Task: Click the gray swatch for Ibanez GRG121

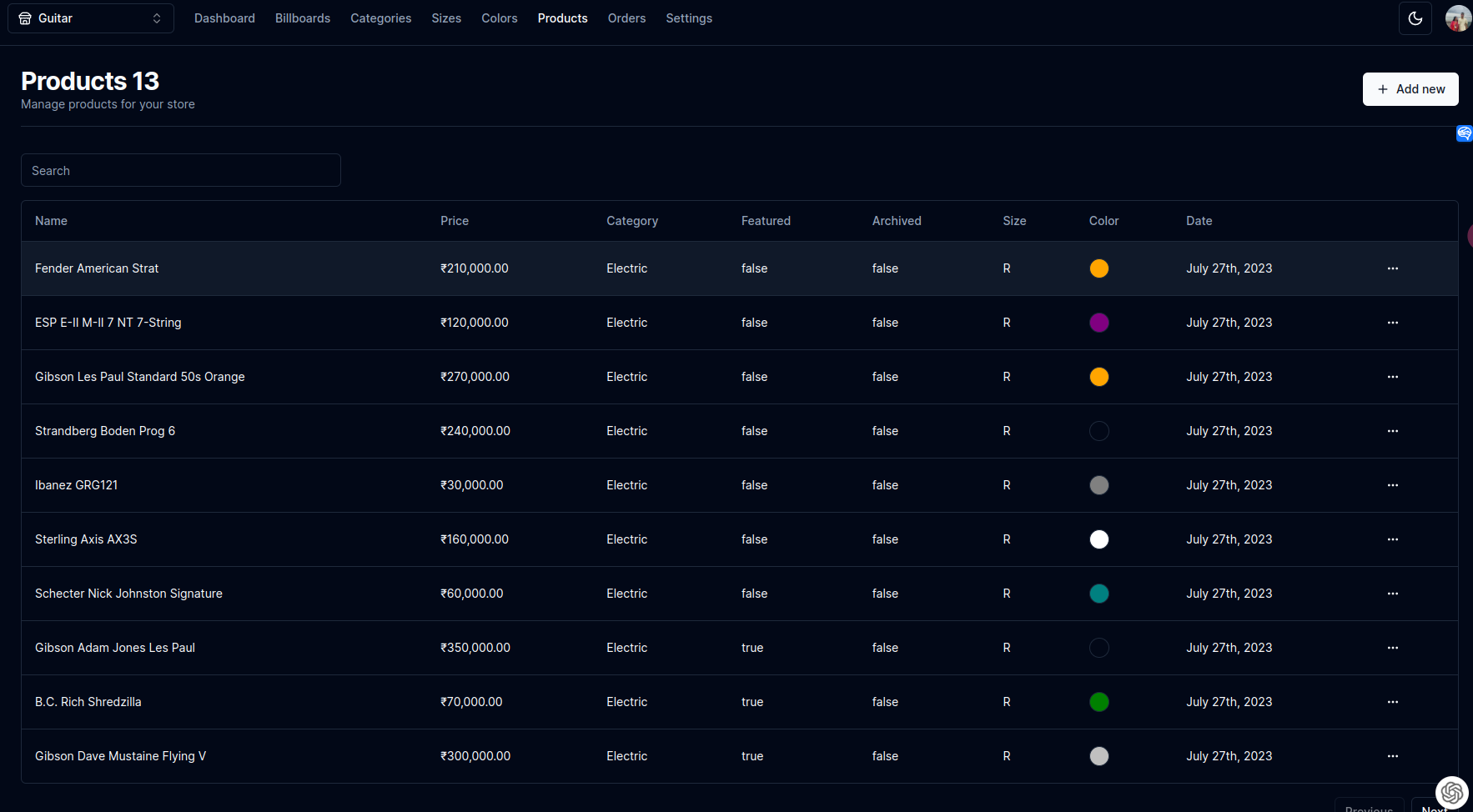Action: coord(1099,485)
